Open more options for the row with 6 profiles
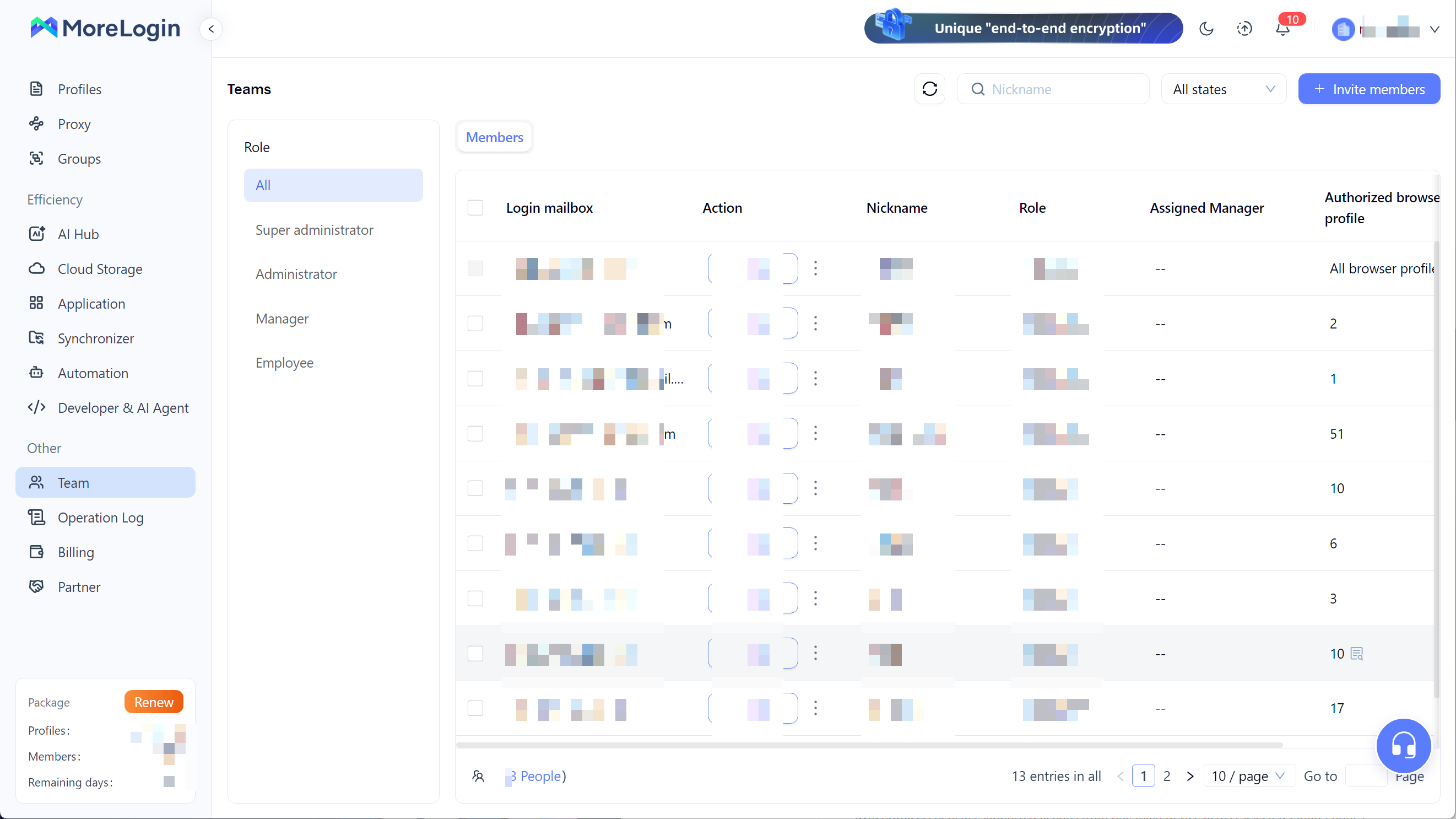Screen dimensions: 1456x819 (x=815, y=543)
